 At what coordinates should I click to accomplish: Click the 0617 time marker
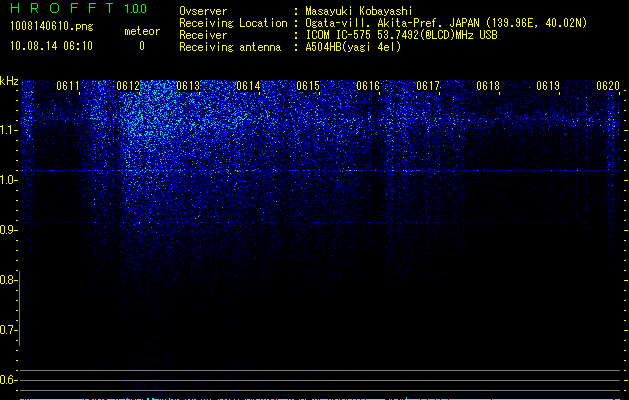428,86
